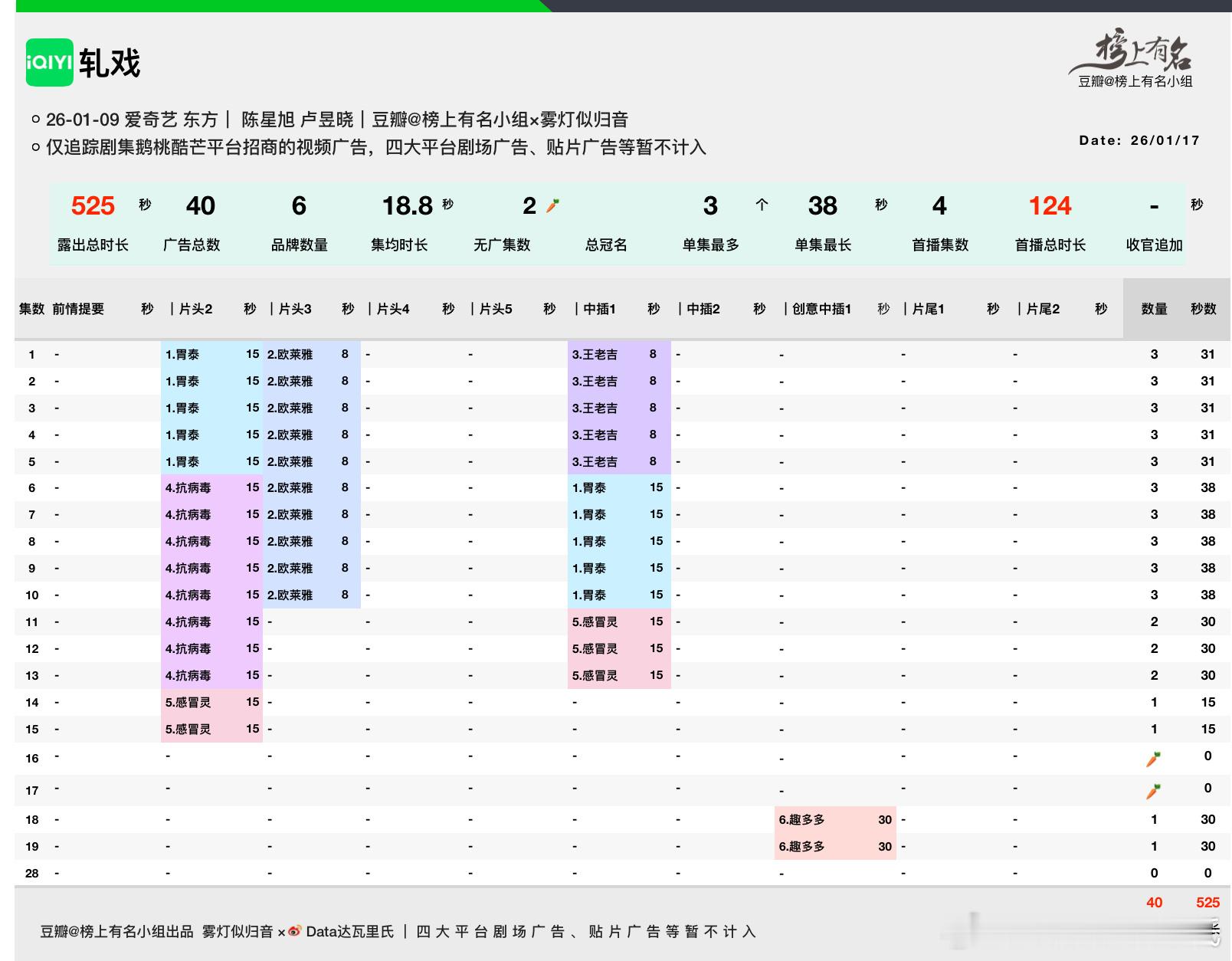Click the 片头3 column header
Image resolution: width=1232 pixels, height=961 pixels.
click(295, 309)
